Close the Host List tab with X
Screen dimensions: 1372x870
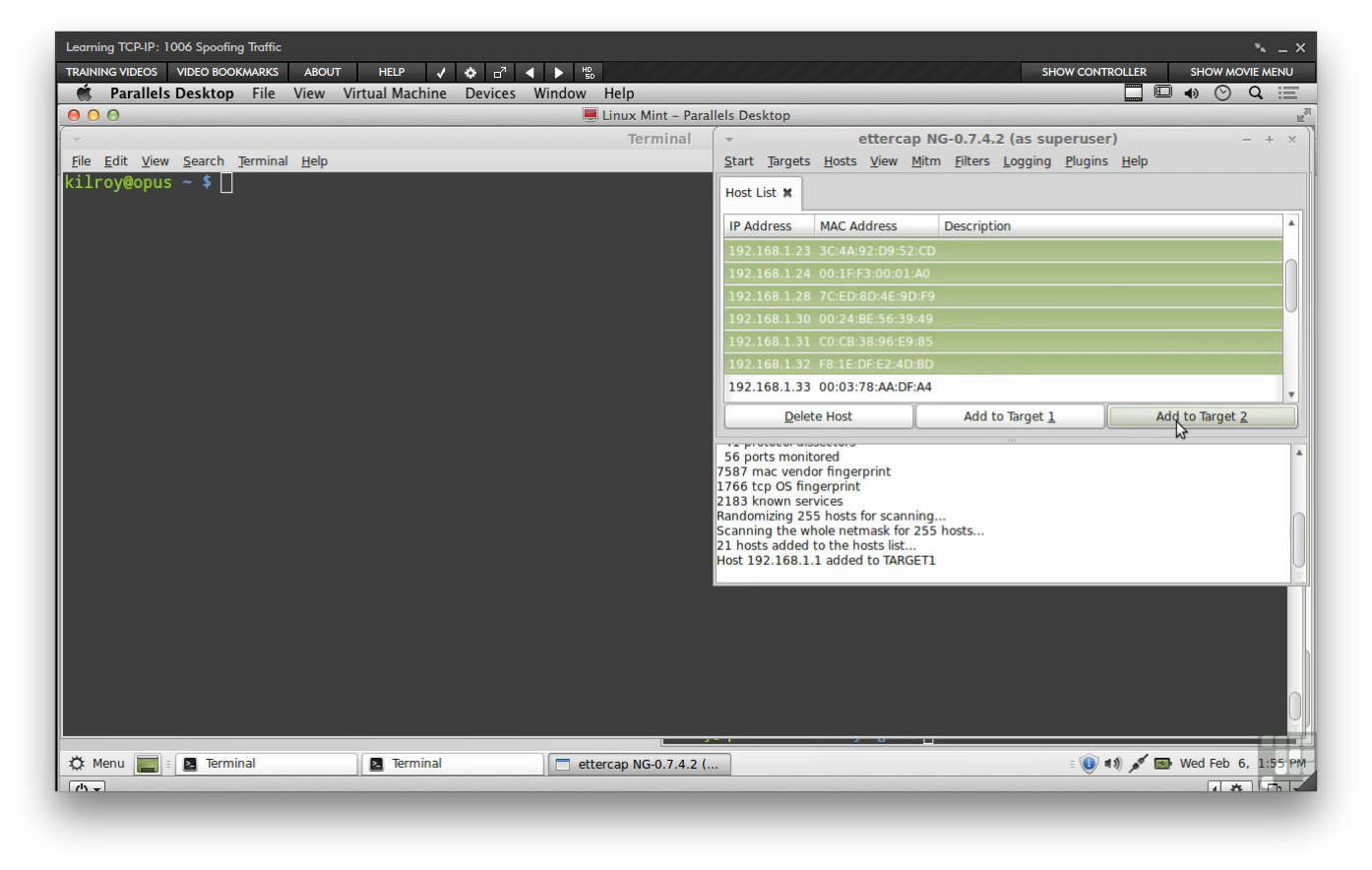787,193
